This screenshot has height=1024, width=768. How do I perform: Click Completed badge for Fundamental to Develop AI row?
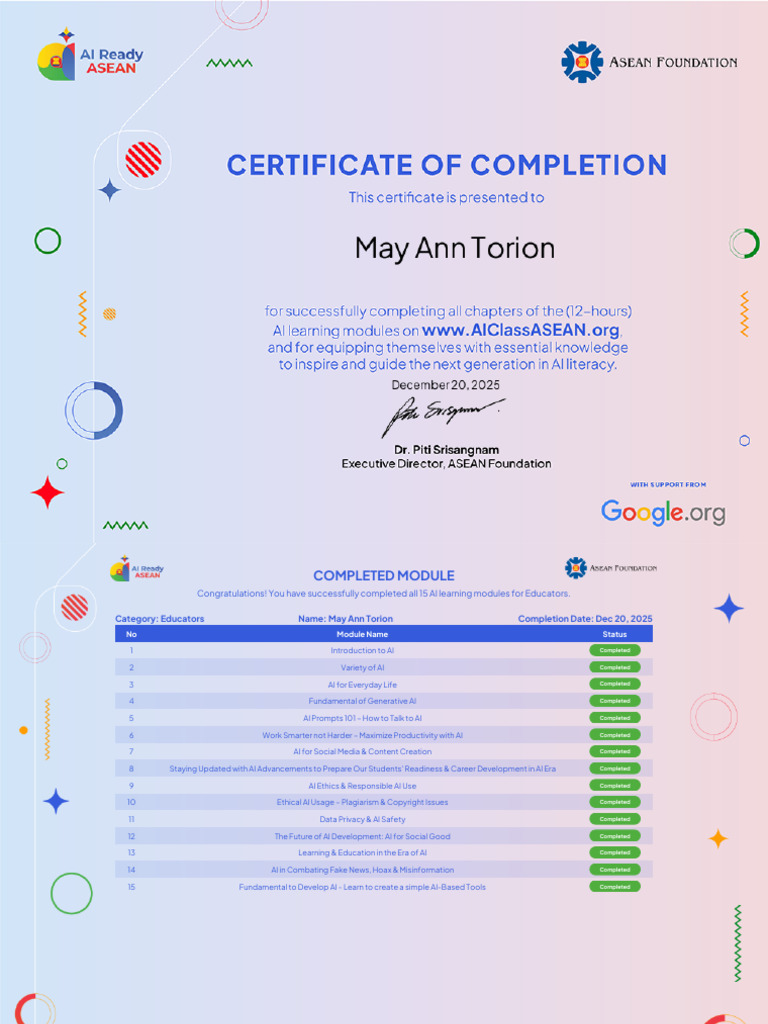615,887
